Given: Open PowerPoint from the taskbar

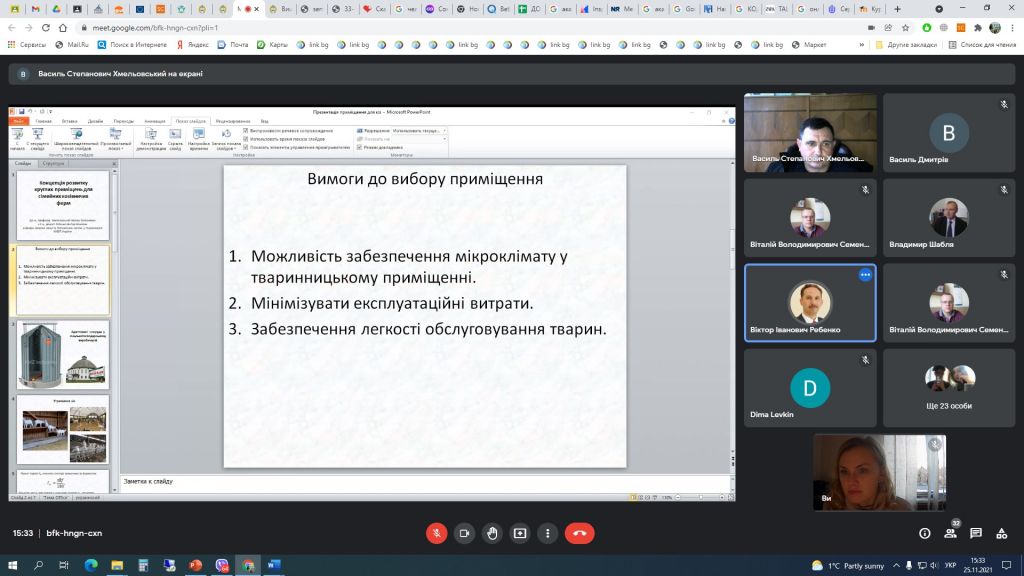Looking at the screenshot, I should [x=195, y=566].
